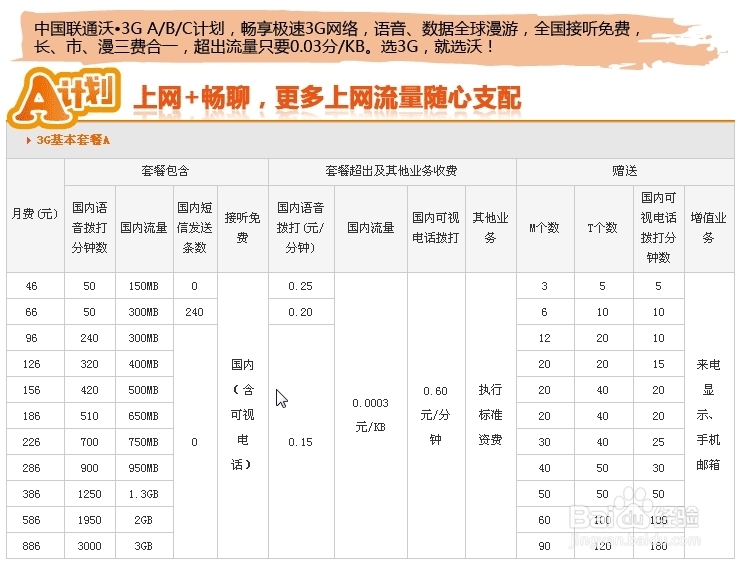Image resolution: width=742 pixels, height=566 pixels.
Task: Click the 月费(元) column header
Action: coord(35,214)
